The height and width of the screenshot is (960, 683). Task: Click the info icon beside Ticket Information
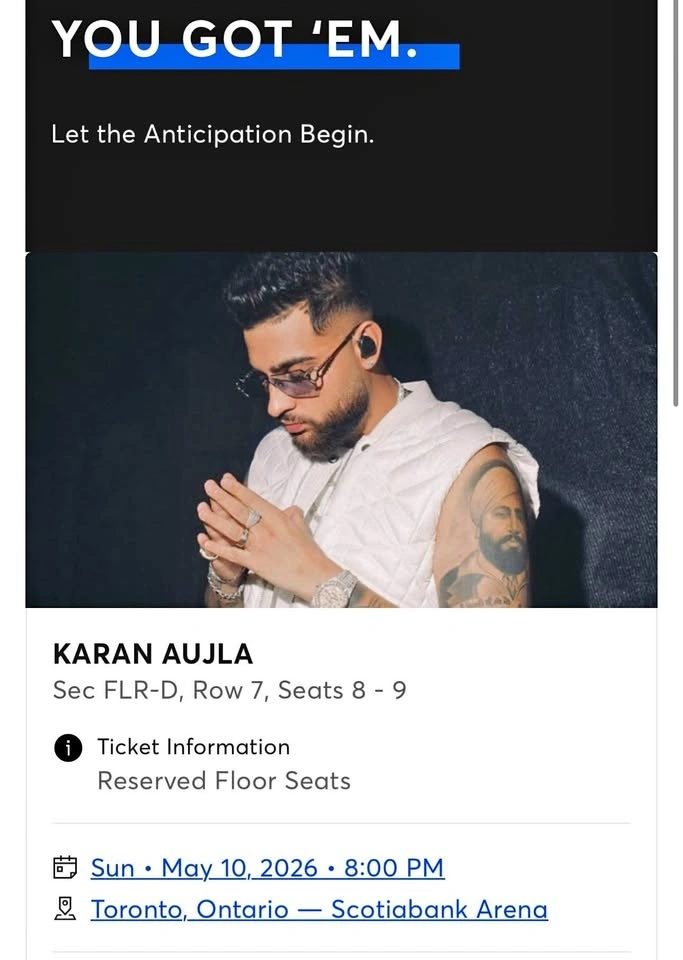[x=68, y=748]
